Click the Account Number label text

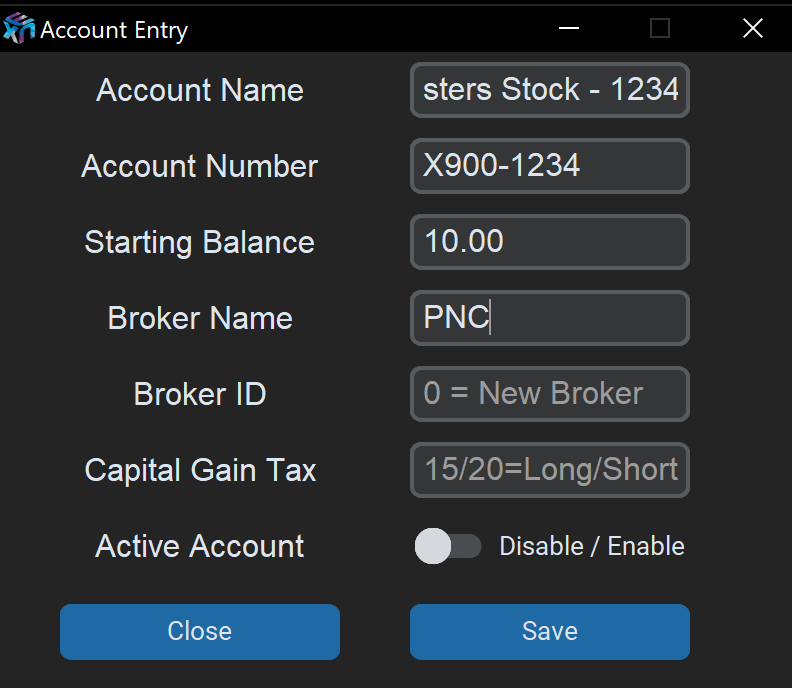click(x=200, y=166)
